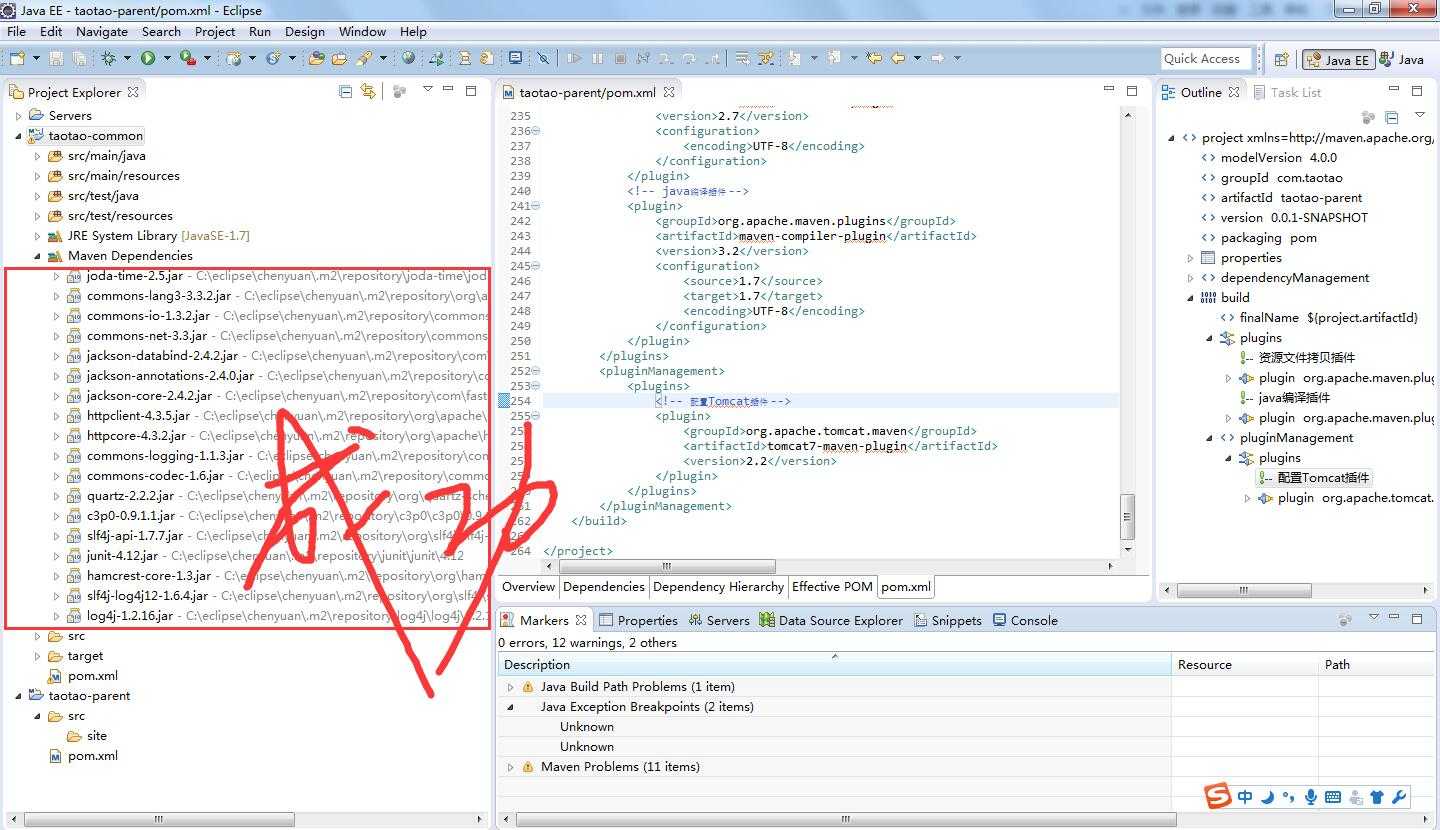This screenshot has height=830, width=1440.
Task: Switch to the Console tab
Action: (1025, 620)
